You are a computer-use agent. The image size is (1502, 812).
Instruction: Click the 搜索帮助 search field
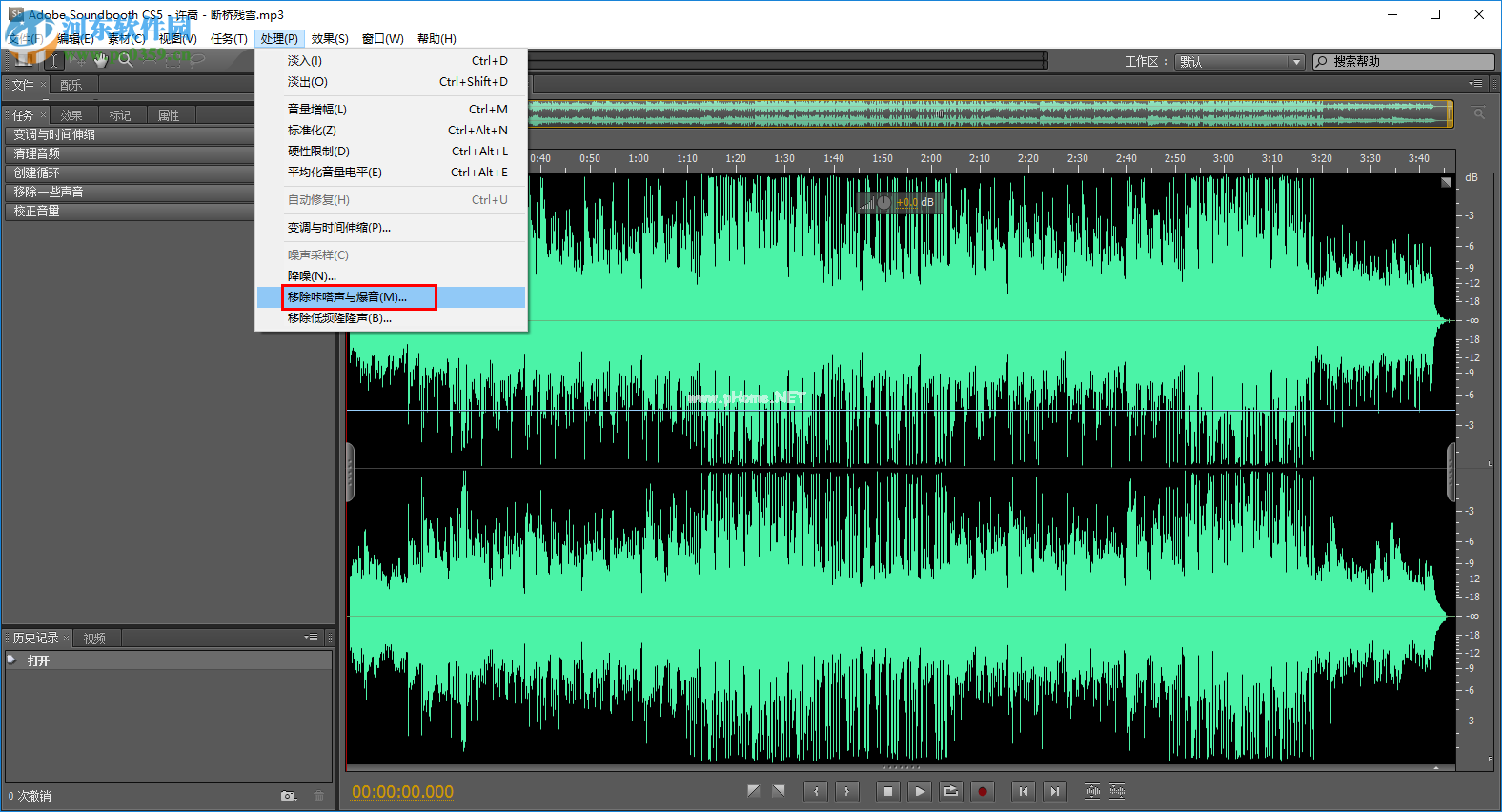1403,62
